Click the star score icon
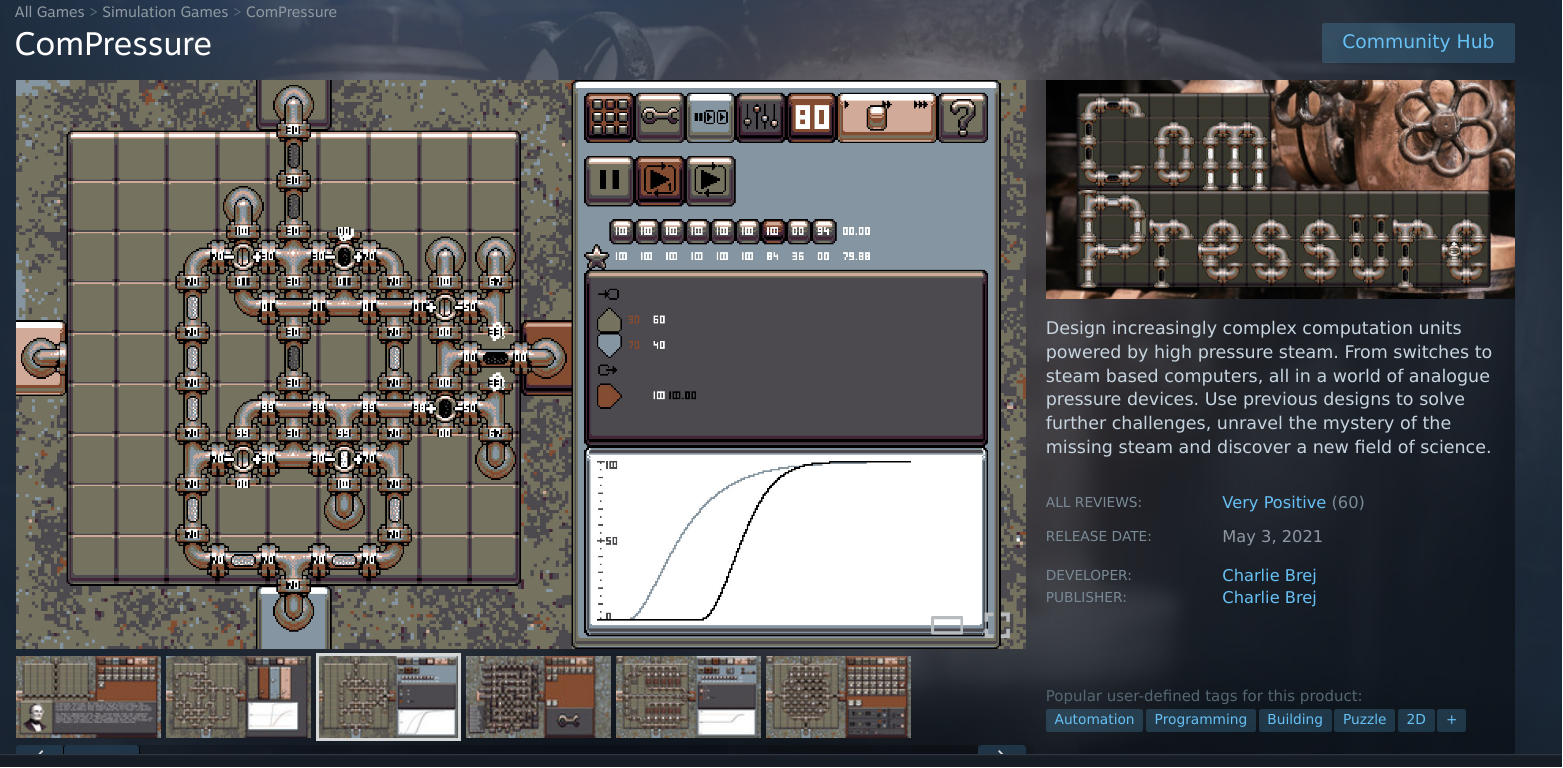This screenshot has width=1563, height=768. [596, 257]
